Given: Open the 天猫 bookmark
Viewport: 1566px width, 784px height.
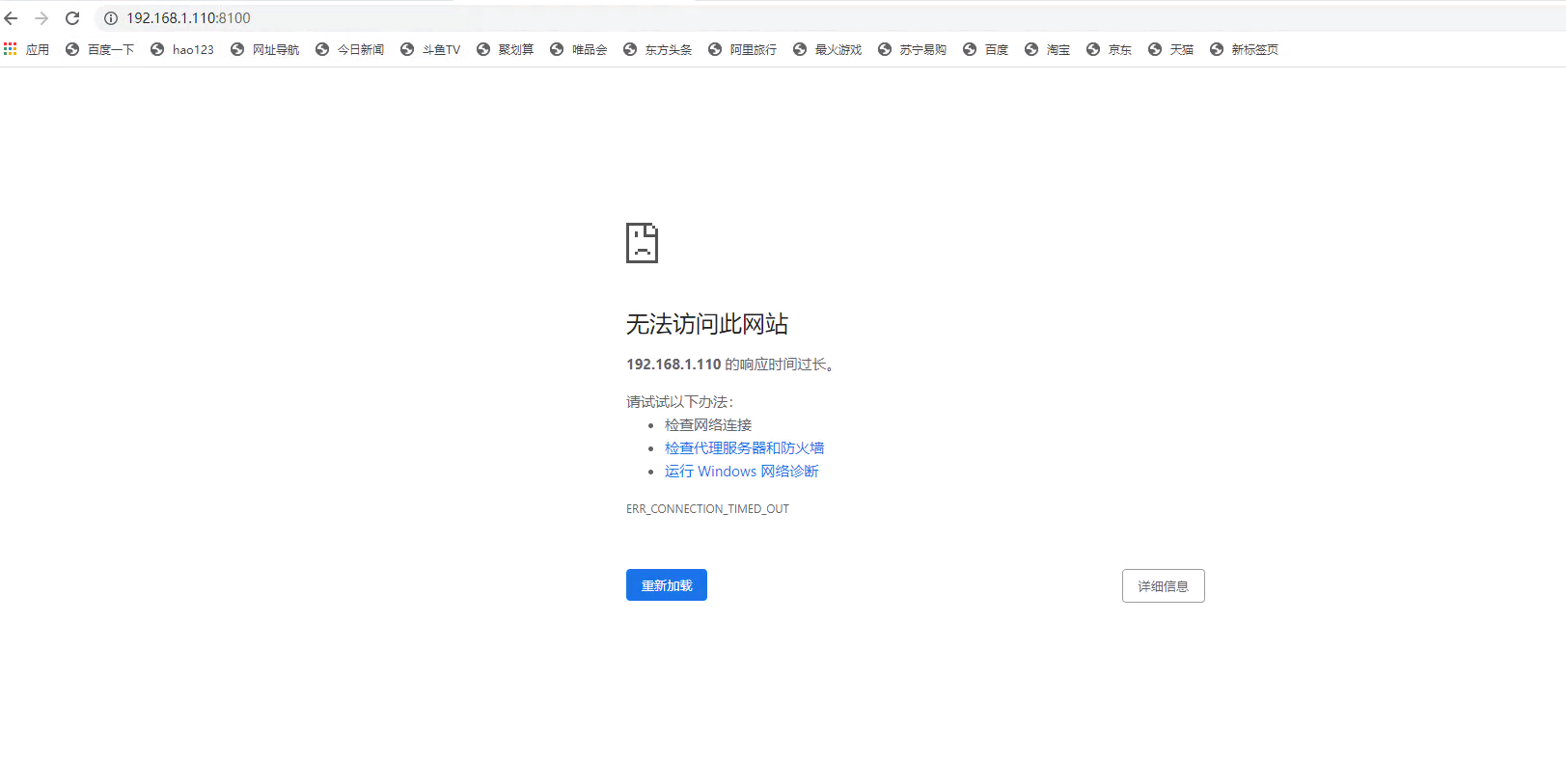Looking at the screenshot, I should point(1170,49).
